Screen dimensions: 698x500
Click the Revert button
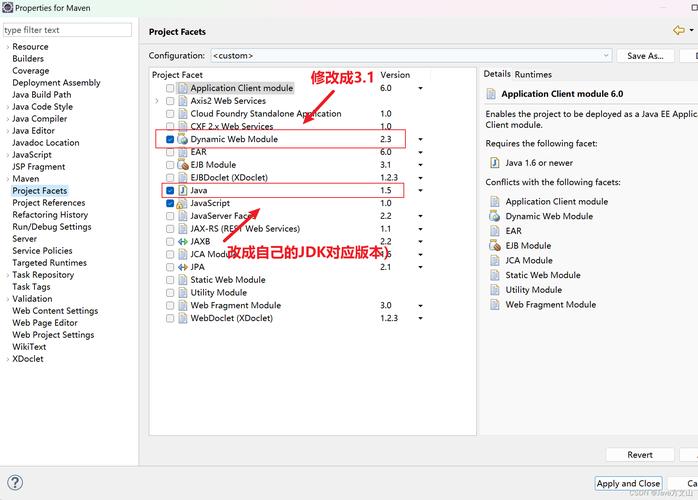640,455
